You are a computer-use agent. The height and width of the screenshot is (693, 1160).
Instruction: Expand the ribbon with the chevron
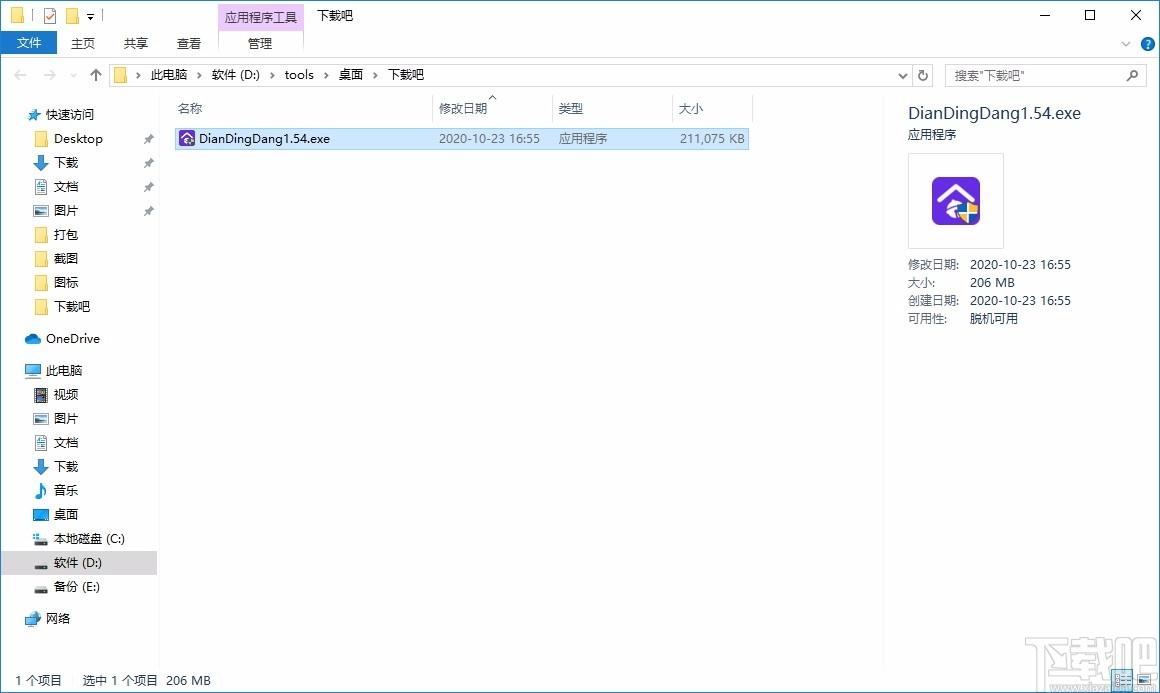[1126, 44]
